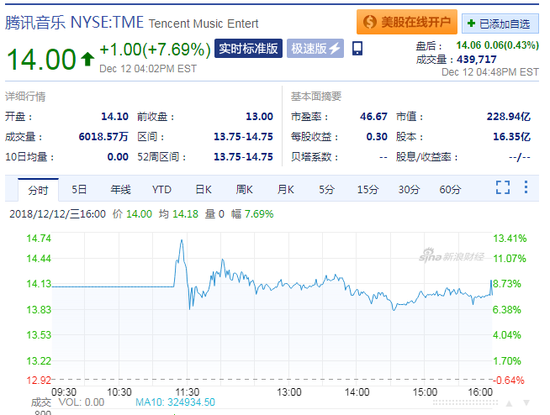Screen dimensions: 550x415
Task: Click after-hours volume 439,717
Action: click(x=476, y=59)
